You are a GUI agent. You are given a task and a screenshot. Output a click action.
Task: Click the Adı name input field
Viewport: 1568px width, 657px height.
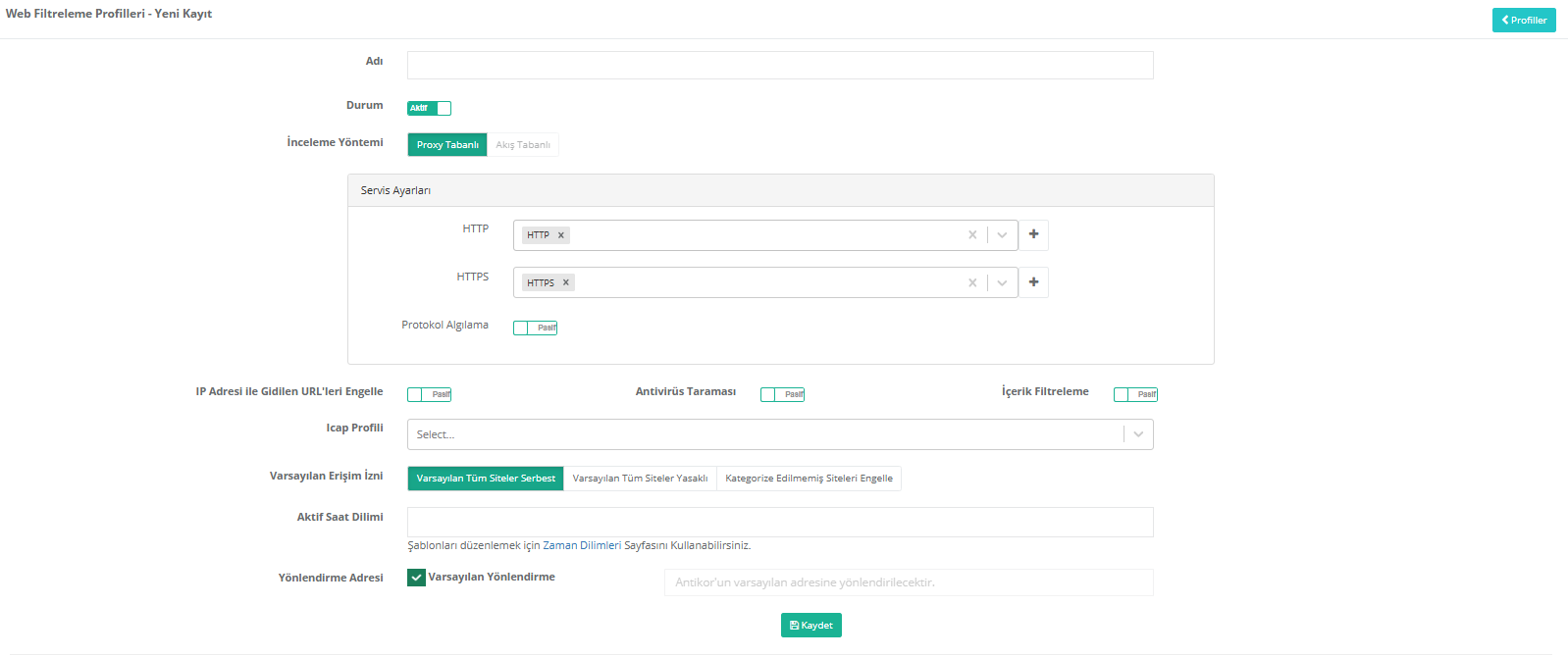[780, 66]
